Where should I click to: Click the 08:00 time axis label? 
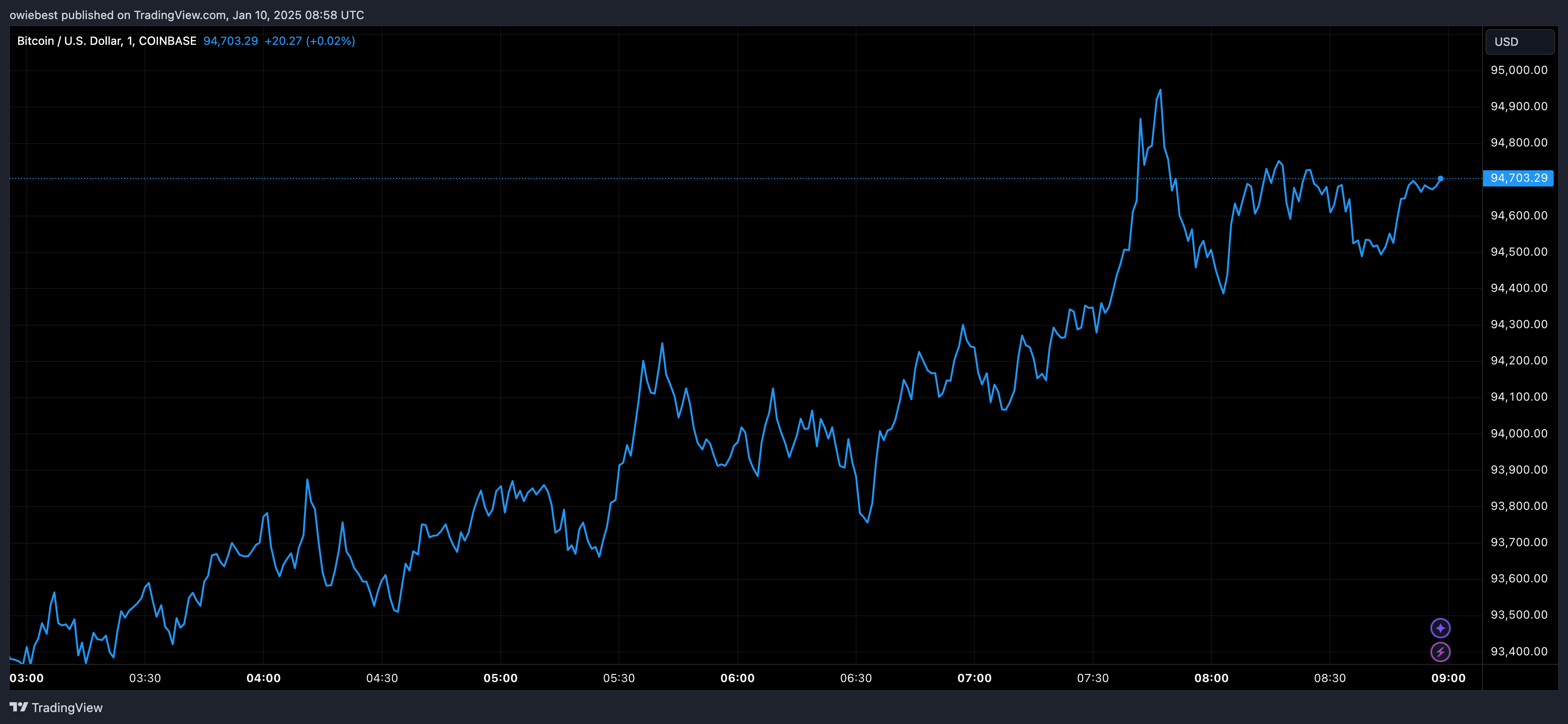click(x=1211, y=678)
